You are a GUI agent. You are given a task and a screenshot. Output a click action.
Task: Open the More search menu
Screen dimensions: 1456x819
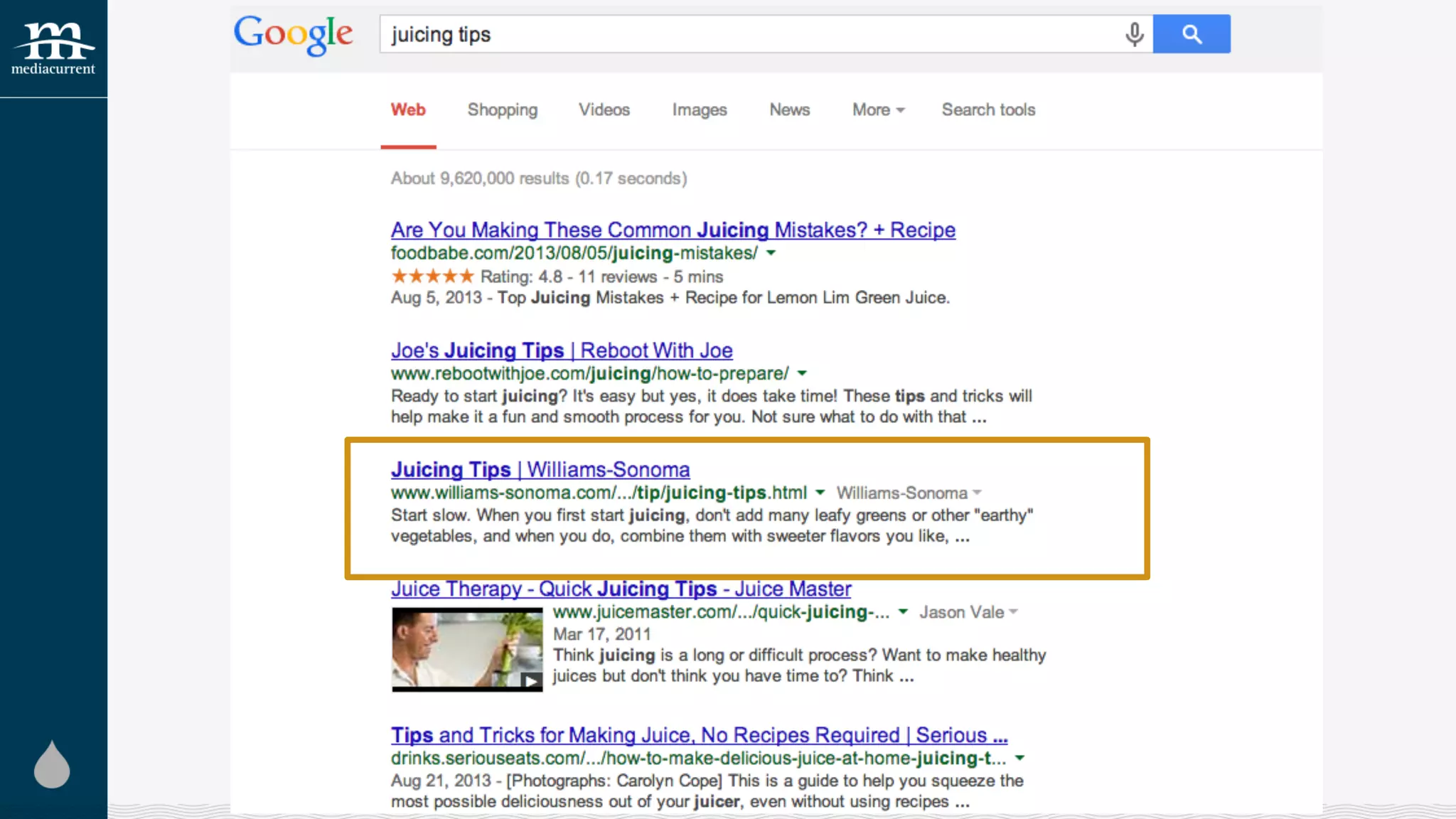(x=878, y=110)
